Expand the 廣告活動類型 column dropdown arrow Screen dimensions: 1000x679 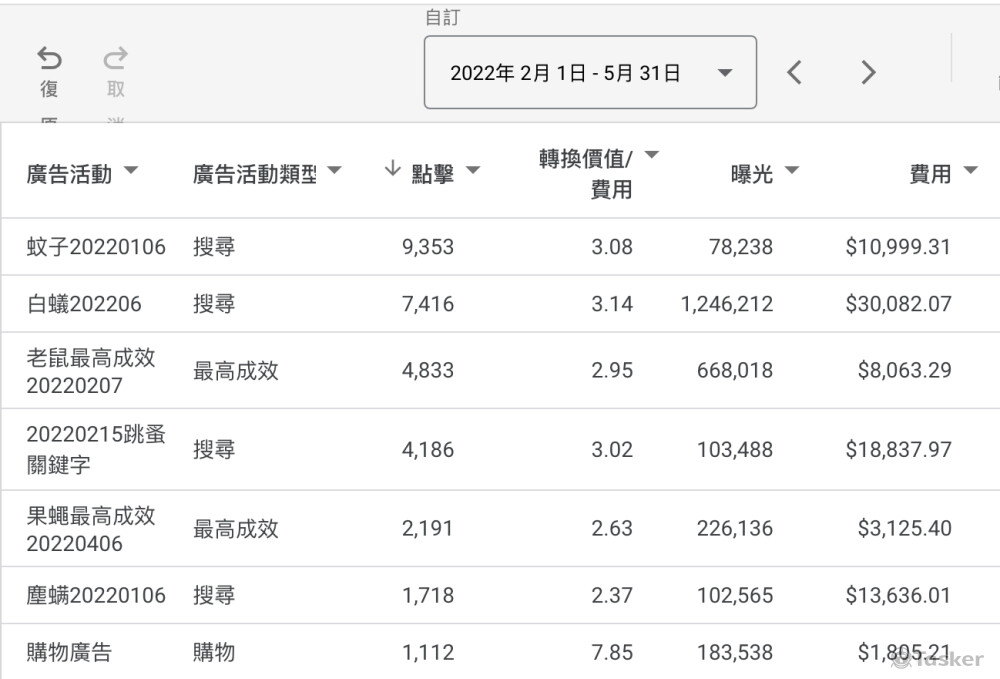pyautogui.click(x=334, y=171)
